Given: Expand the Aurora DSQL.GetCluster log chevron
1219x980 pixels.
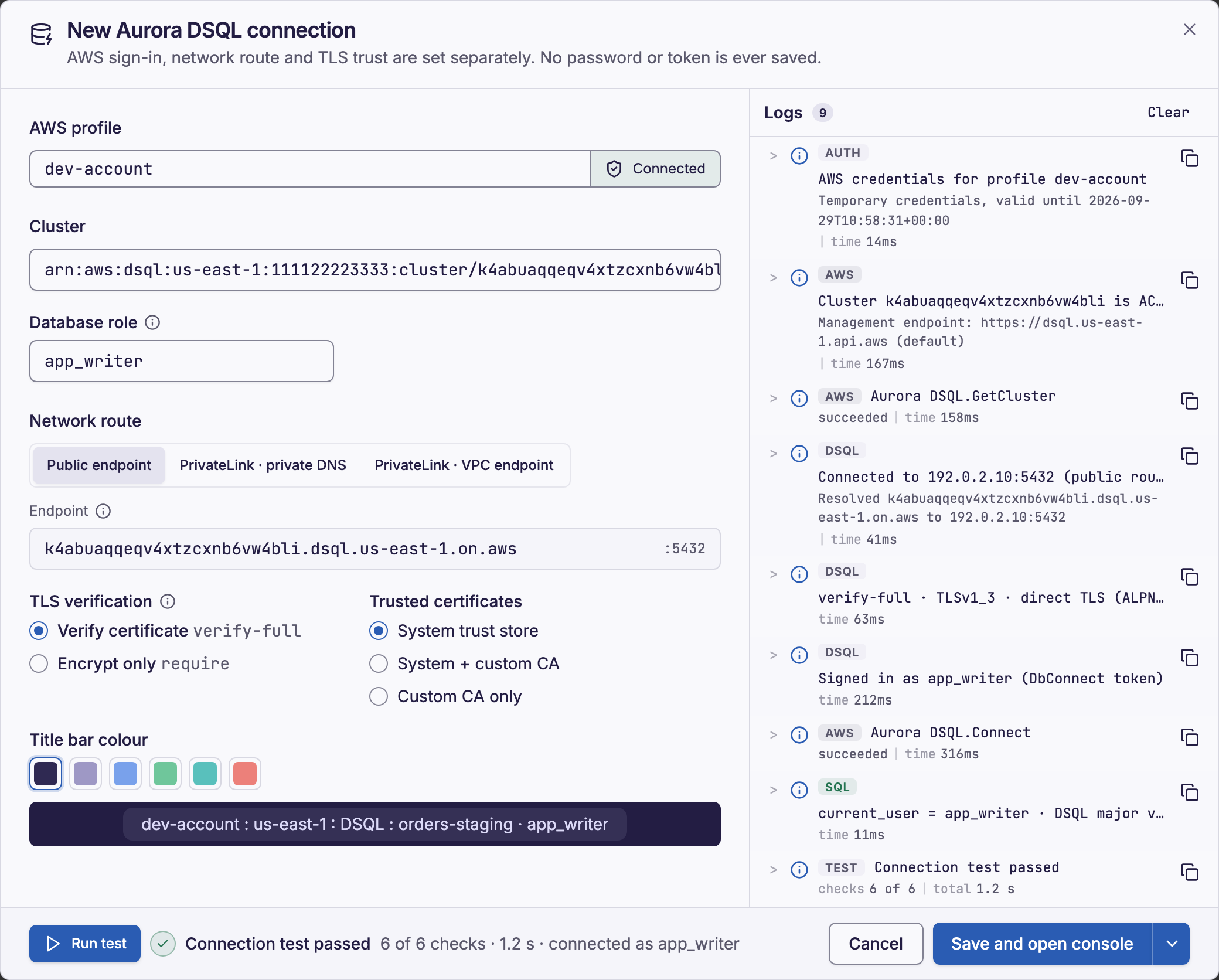Looking at the screenshot, I should (x=774, y=399).
